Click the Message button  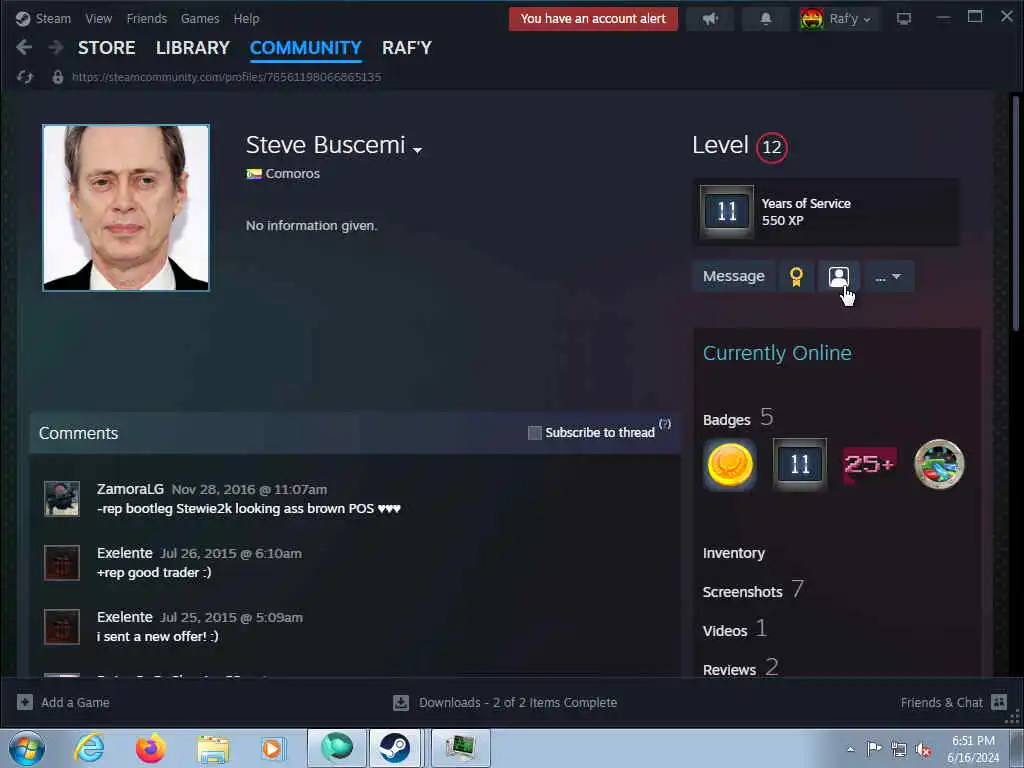(733, 276)
